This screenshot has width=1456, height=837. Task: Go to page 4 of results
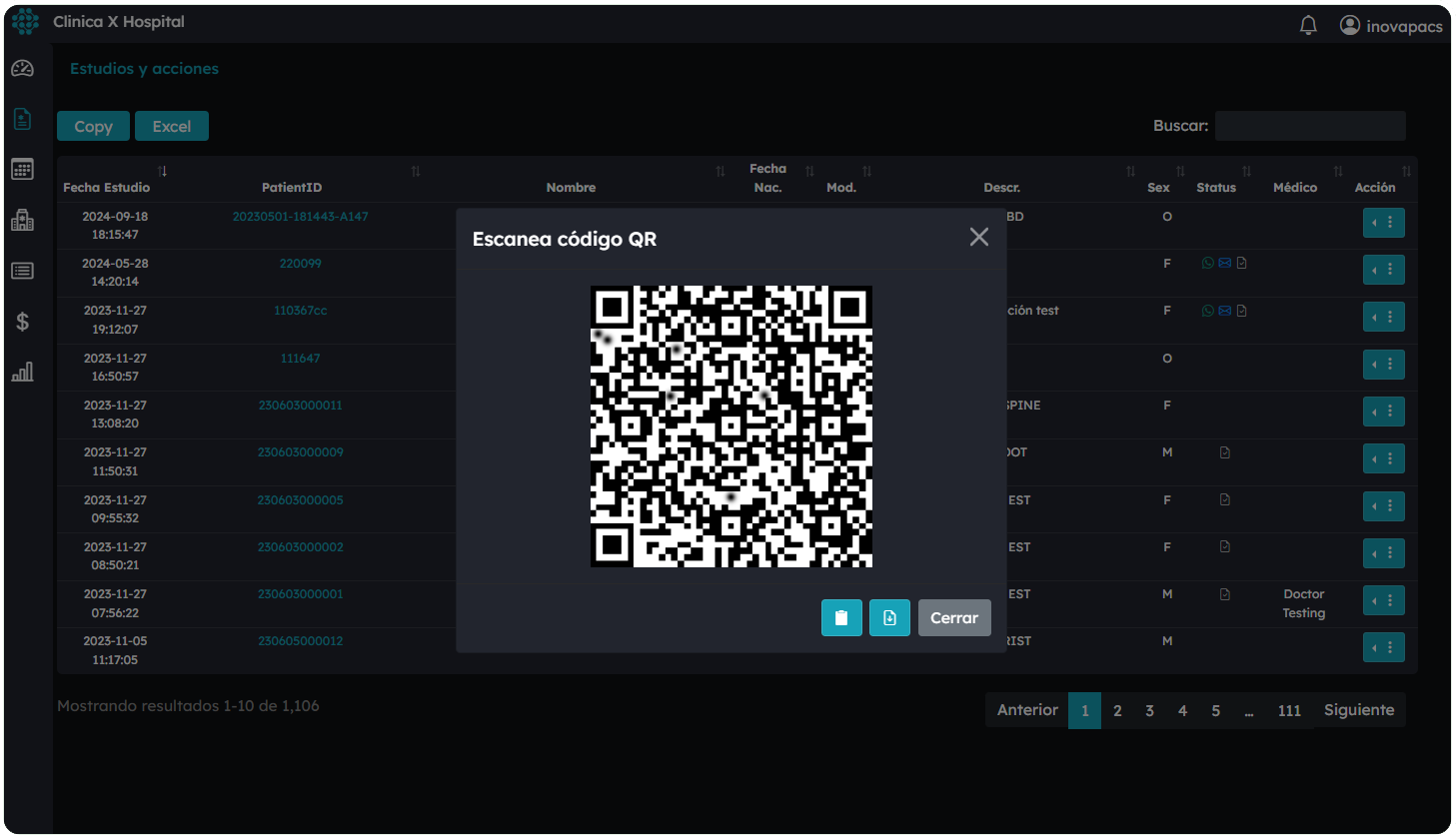(1182, 710)
